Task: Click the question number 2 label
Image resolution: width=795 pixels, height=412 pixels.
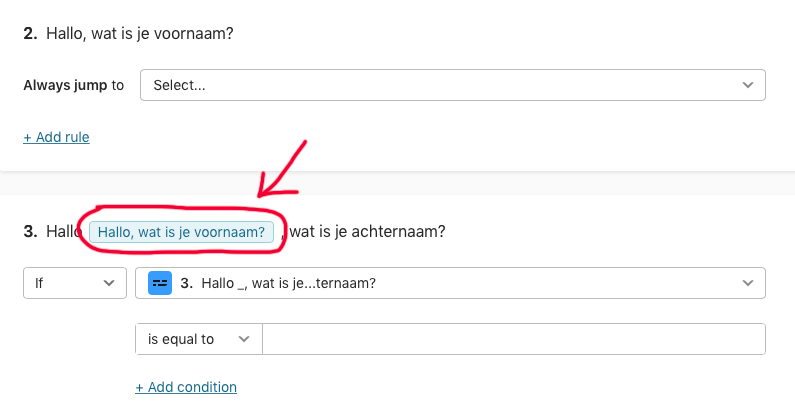Action: point(30,33)
